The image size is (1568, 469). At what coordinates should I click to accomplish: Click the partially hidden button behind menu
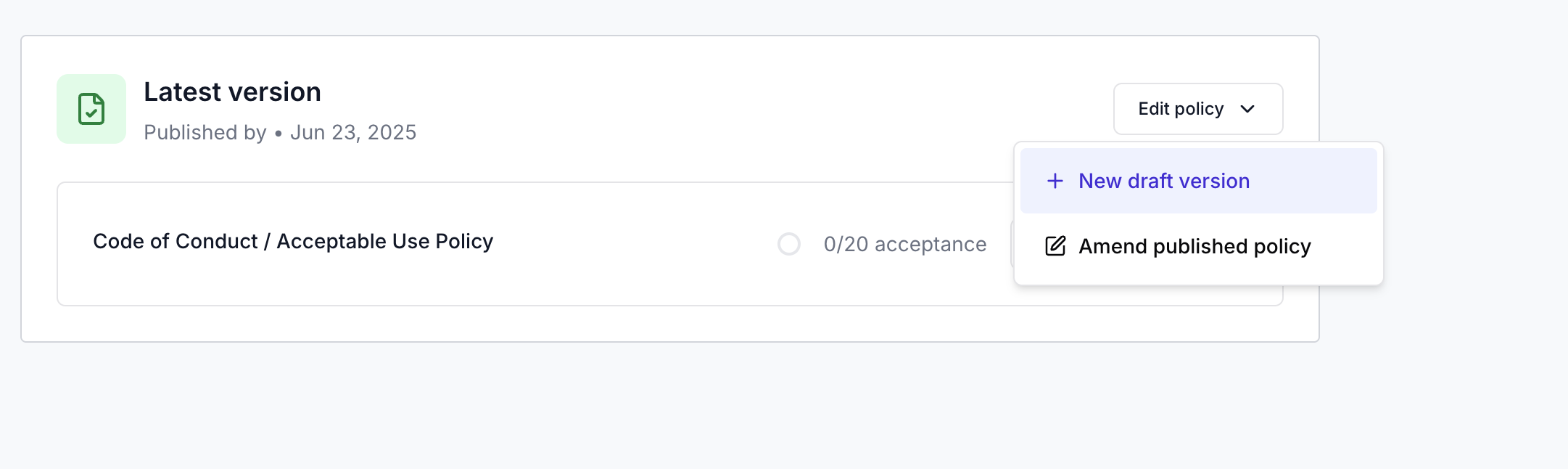click(1012, 244)
